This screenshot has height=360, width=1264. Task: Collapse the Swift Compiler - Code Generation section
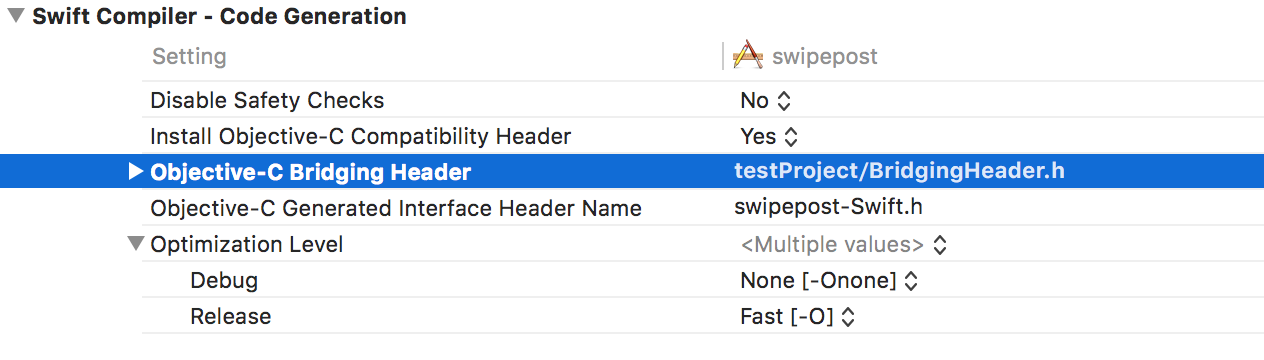point(16,16)
